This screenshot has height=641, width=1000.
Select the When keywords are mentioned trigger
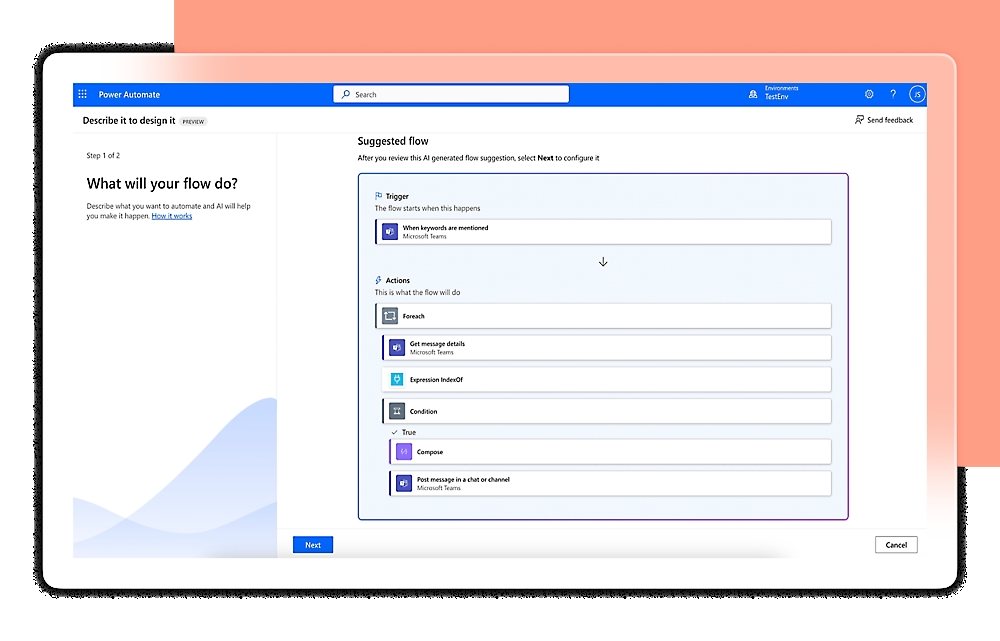tap(603, 232)
